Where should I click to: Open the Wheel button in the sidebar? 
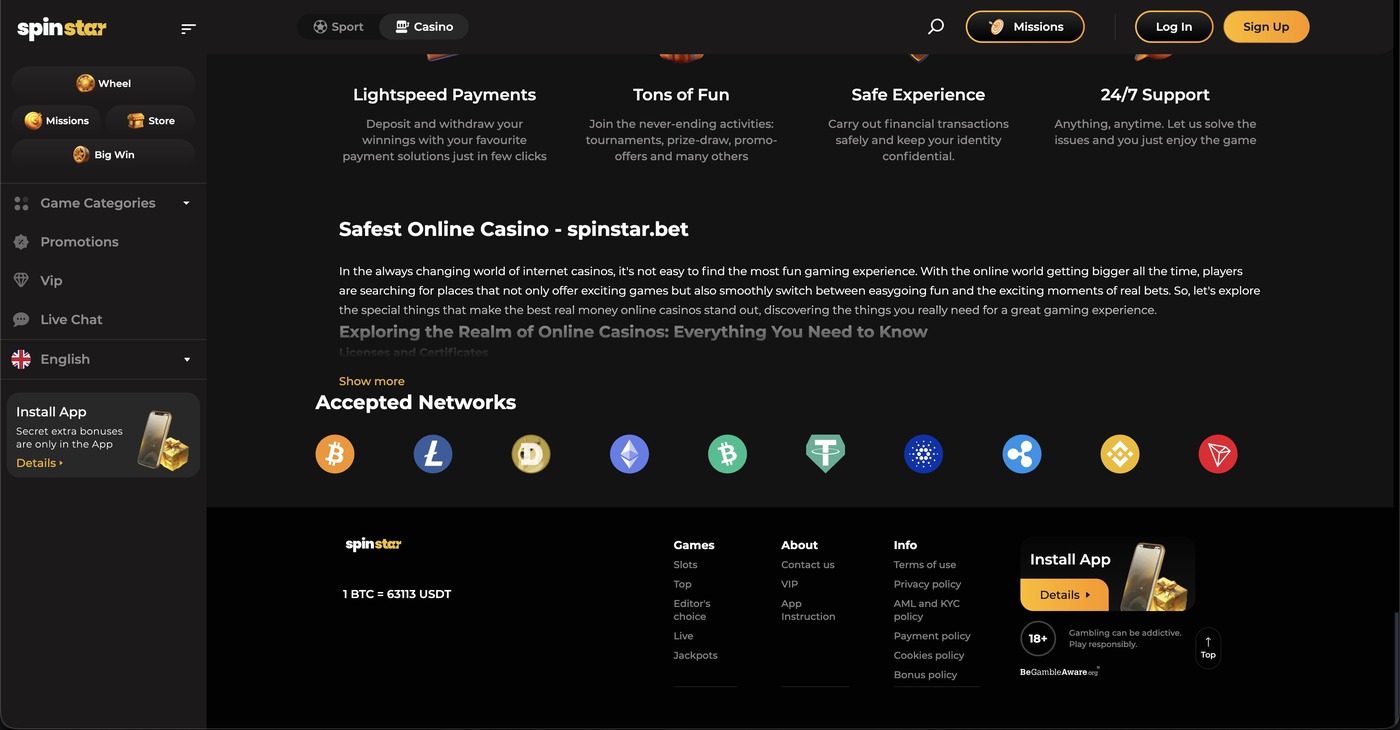pyautogui.click(x=103, y=83)
